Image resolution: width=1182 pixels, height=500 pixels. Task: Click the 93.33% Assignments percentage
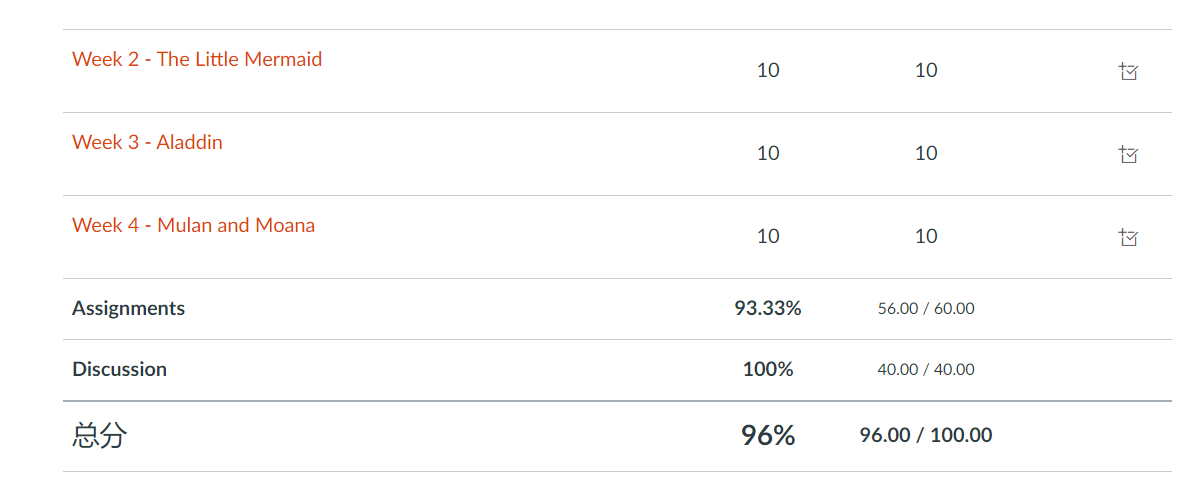pyautogui.click(x=768, y=308)
